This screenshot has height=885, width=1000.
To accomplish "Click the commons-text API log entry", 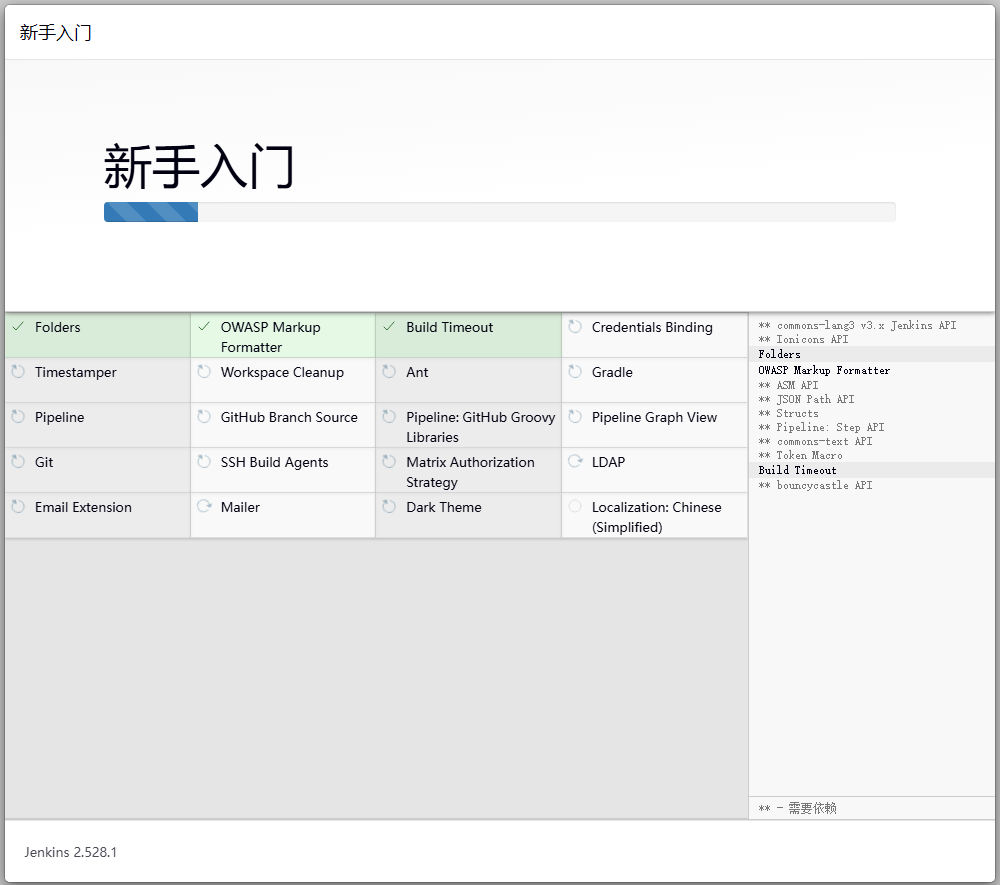I will click(x=815, y=441).
